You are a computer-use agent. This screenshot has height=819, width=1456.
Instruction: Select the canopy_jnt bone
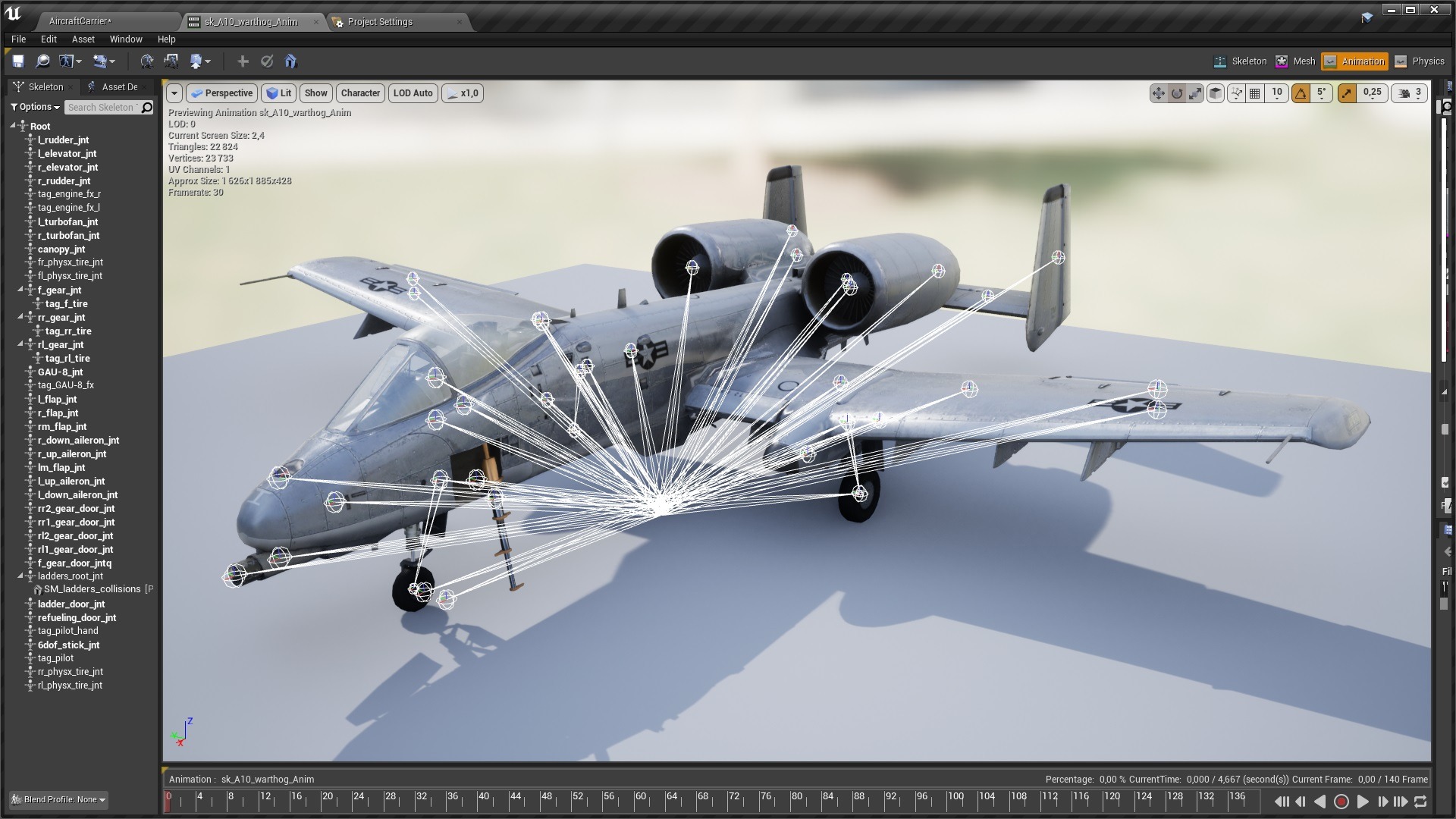click(61, 249)
